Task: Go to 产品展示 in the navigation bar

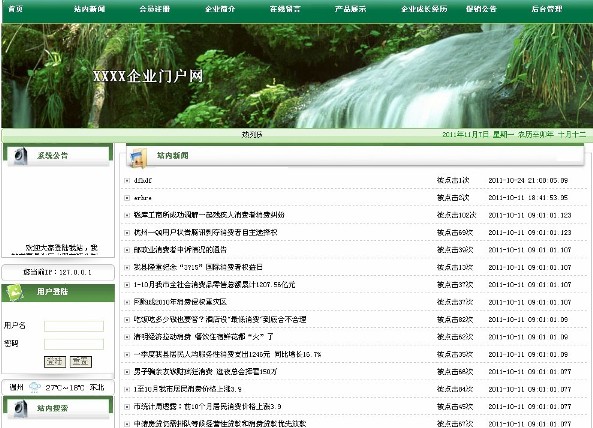Action: pos(350,9)
